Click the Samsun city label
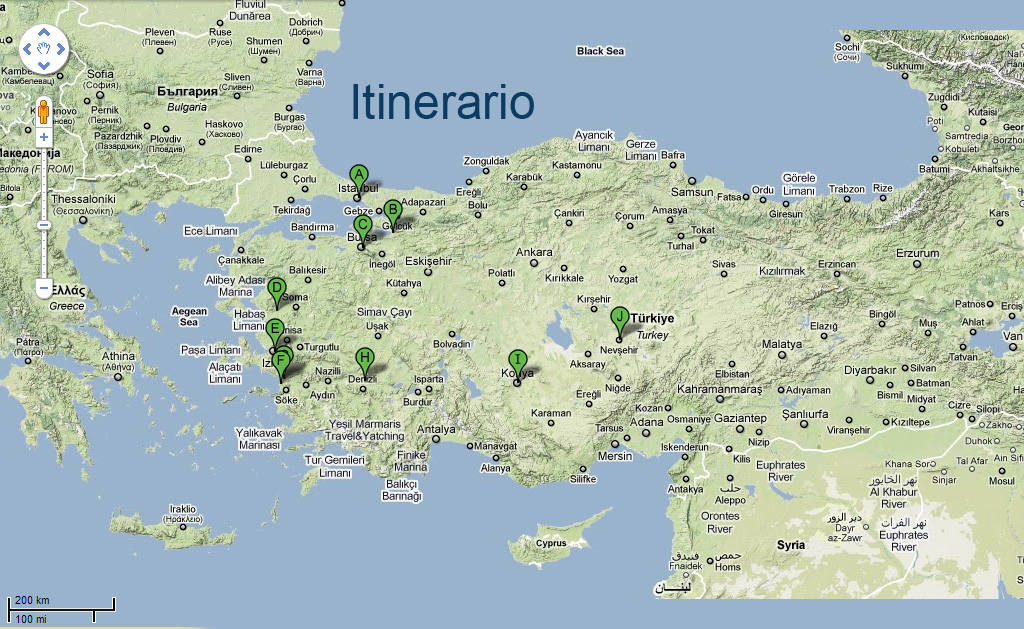Screen dimensions: 1024x629 point(692,192)
